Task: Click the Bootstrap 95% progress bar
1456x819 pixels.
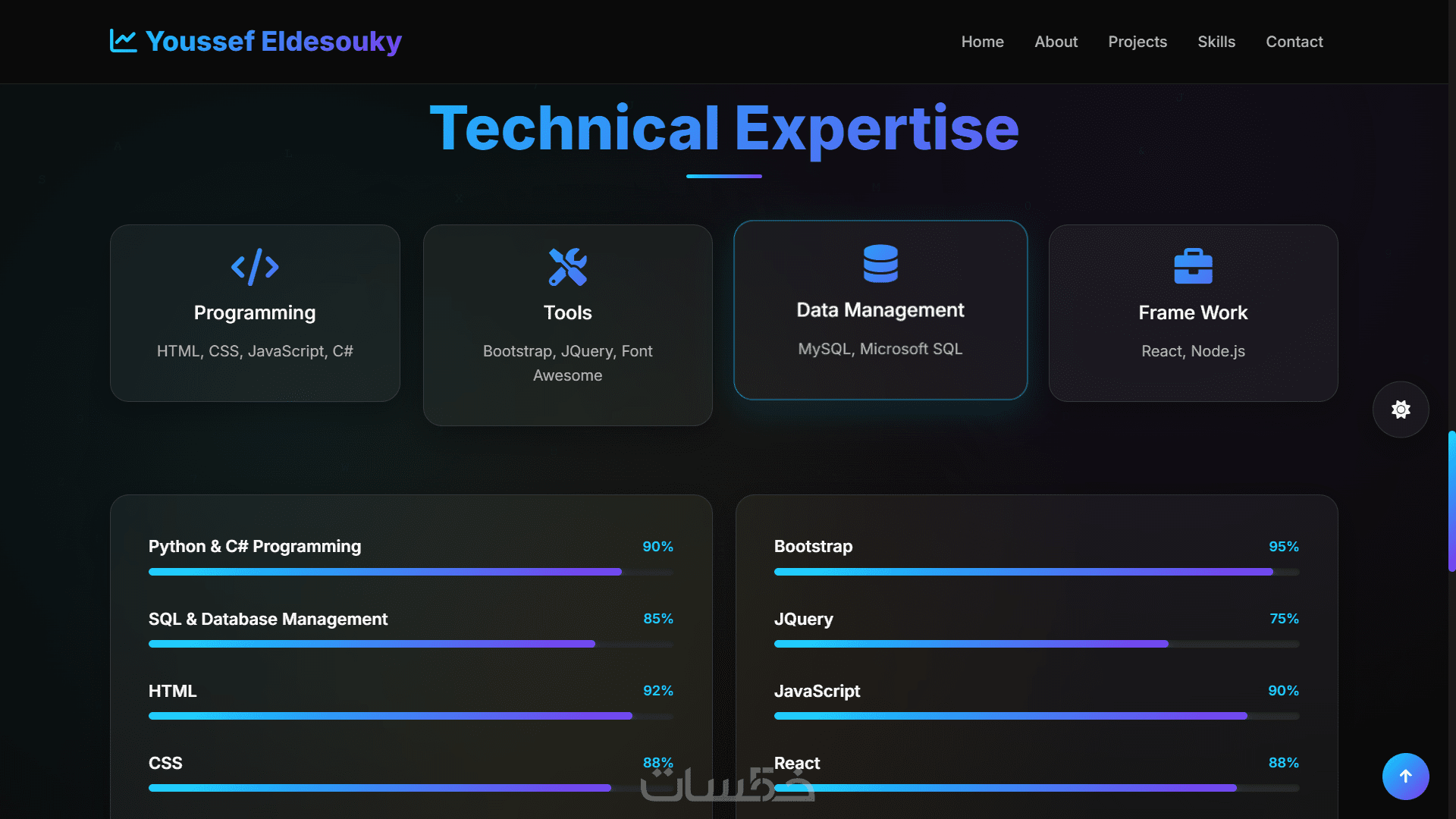Action: pos(1036,572)
